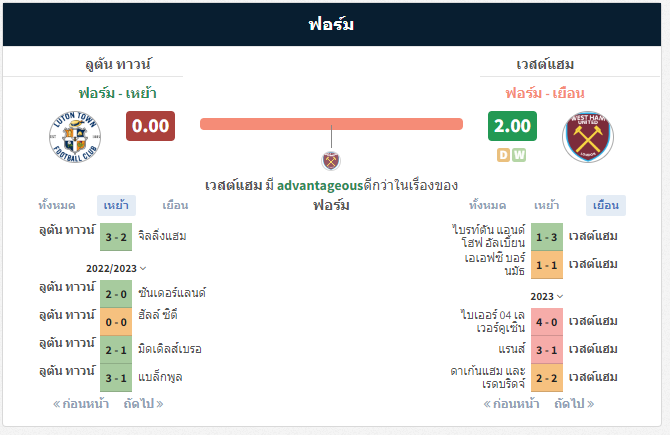Open the 3 - 2 Luton vs Gillingham score
The width and height of the screenshot is (670, 435).
(x=116, y=237)
